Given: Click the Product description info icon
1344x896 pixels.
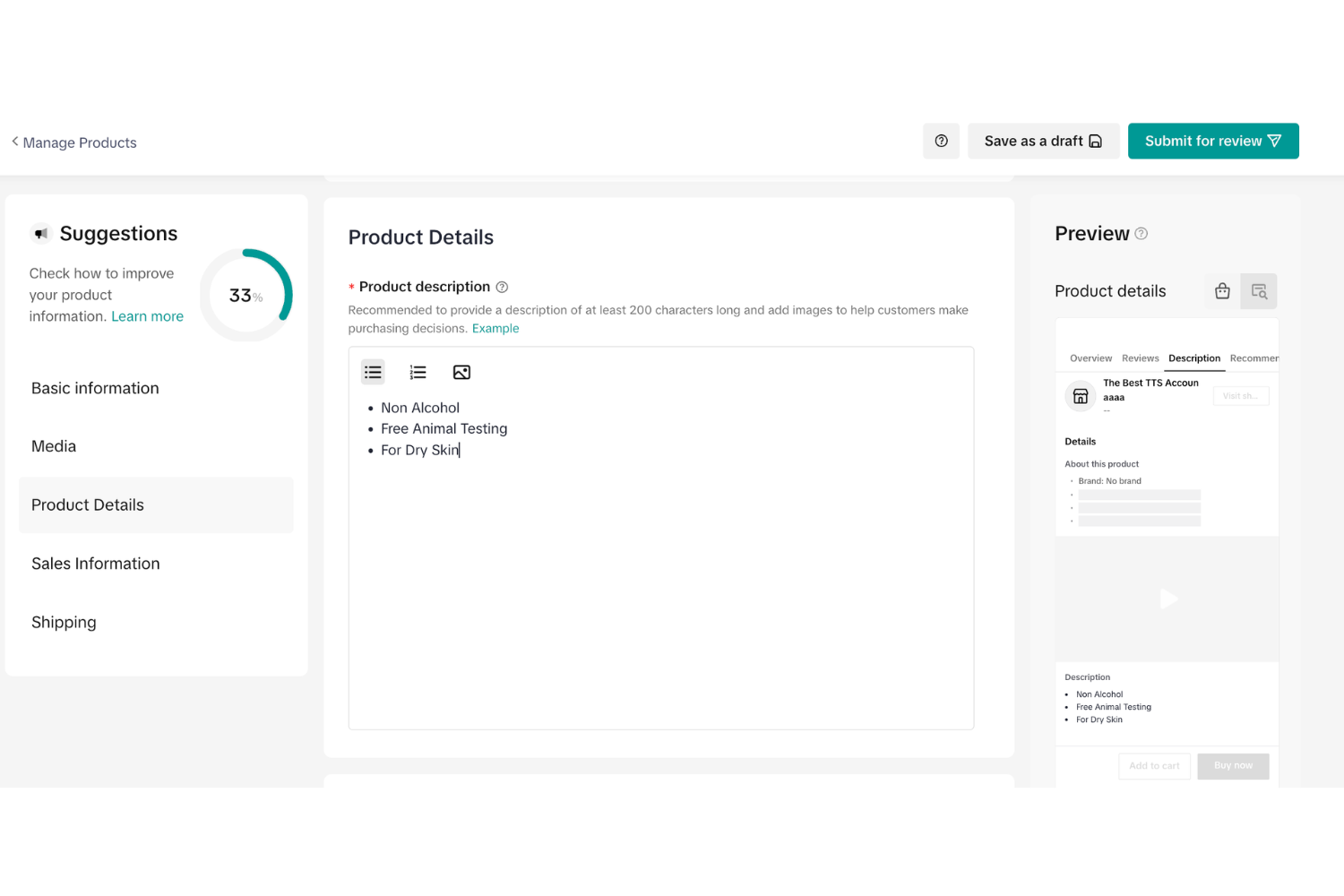Looking at the screenshot, I should [x=502, y=288].
